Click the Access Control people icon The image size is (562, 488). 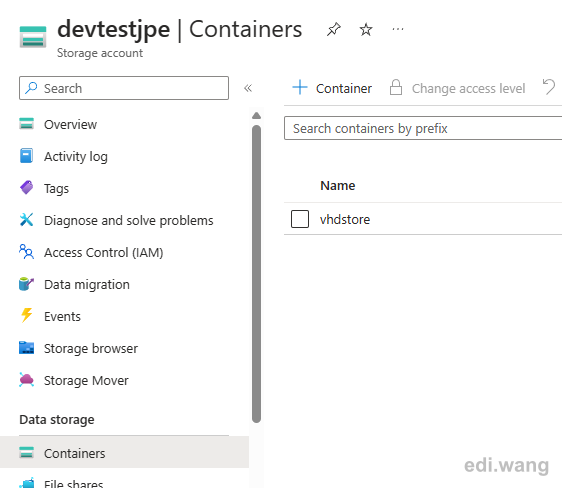(x=27, y=252)
